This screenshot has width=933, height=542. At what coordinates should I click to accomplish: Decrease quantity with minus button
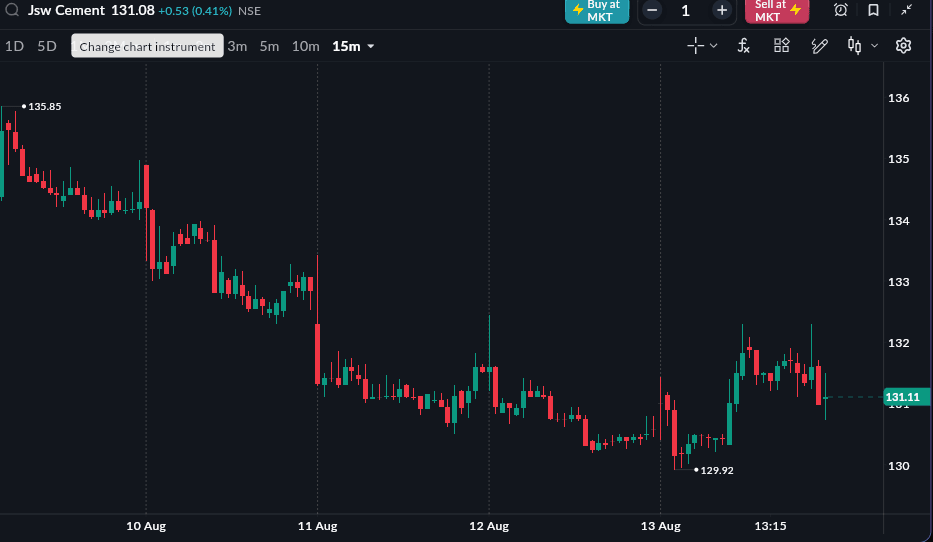(652, 10)
